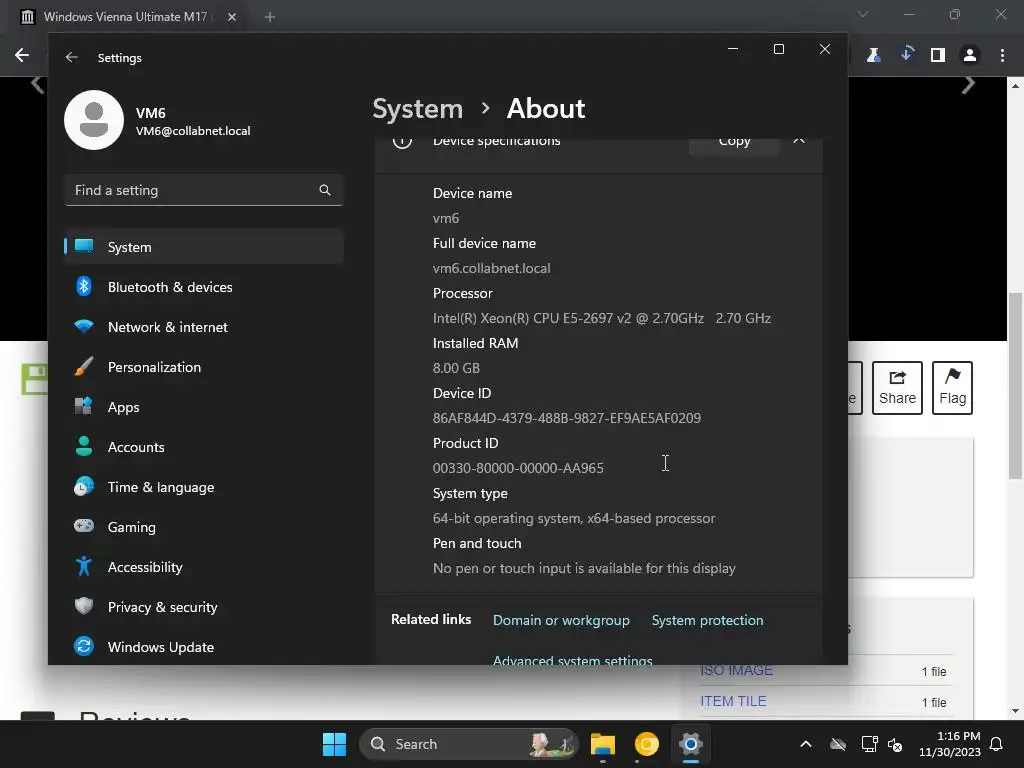
Task: Click the Settings gear taskbar icon
Action: pos(690,744)
